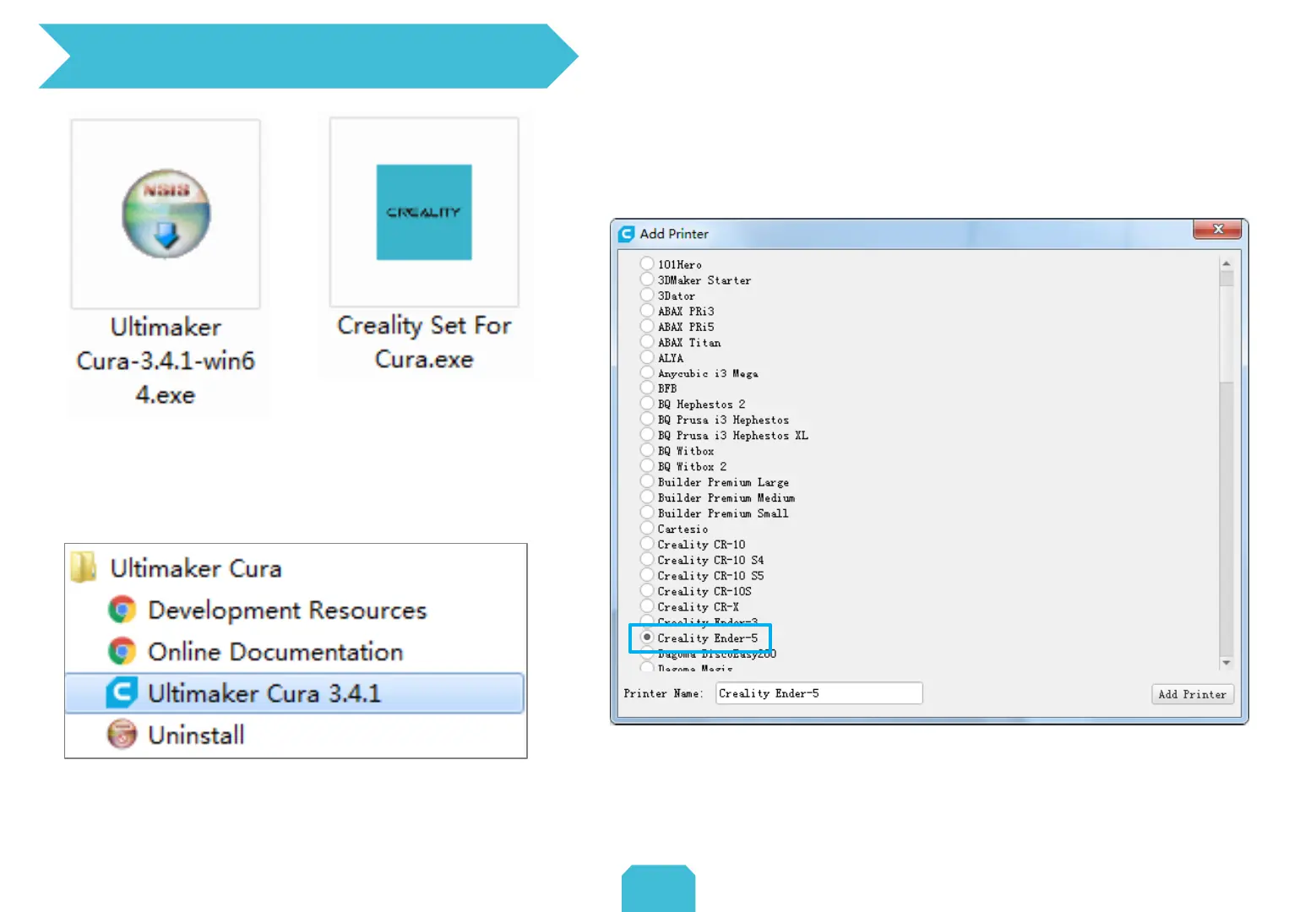Image resolution: width=1316 pixels, height=912 pixels.
Task: Select the BFB printer radio button
Action: 647,388
